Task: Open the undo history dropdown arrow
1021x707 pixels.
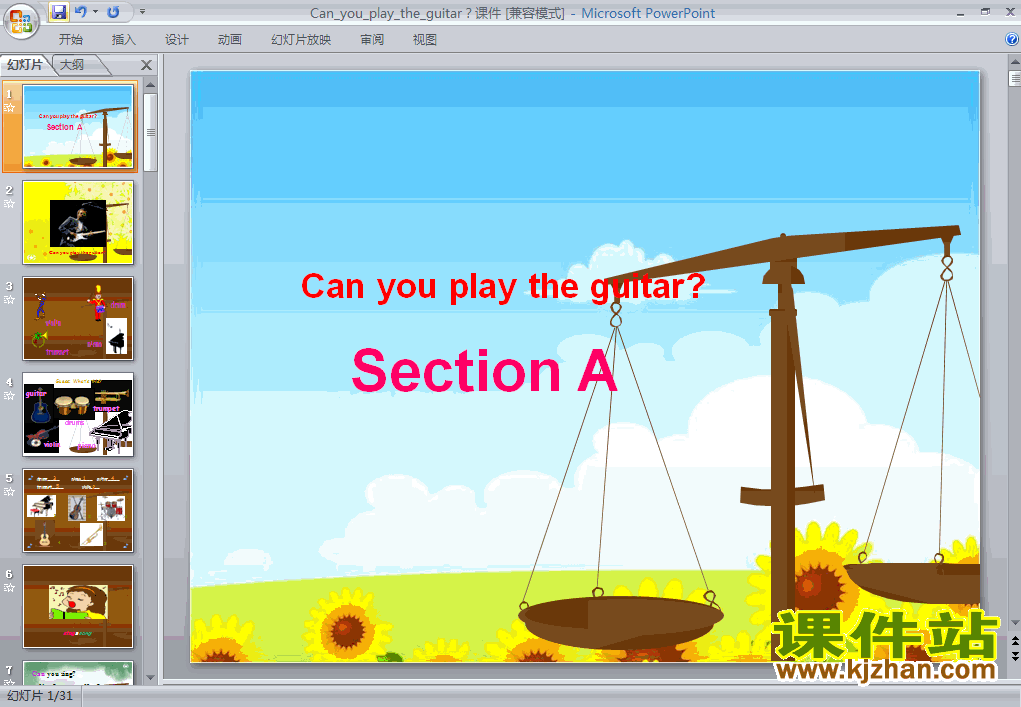Action: pyautogui.click(x=96, y=12)
